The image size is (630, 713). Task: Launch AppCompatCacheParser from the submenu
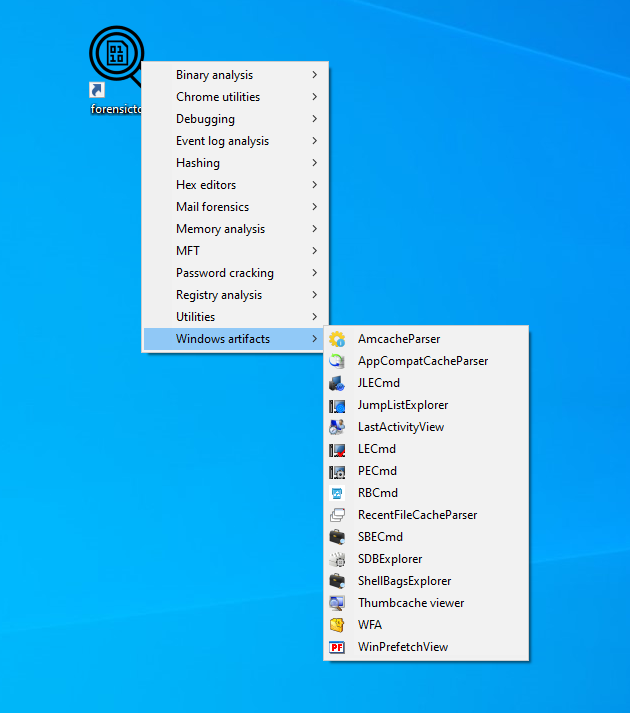click(x=426, y=361)
